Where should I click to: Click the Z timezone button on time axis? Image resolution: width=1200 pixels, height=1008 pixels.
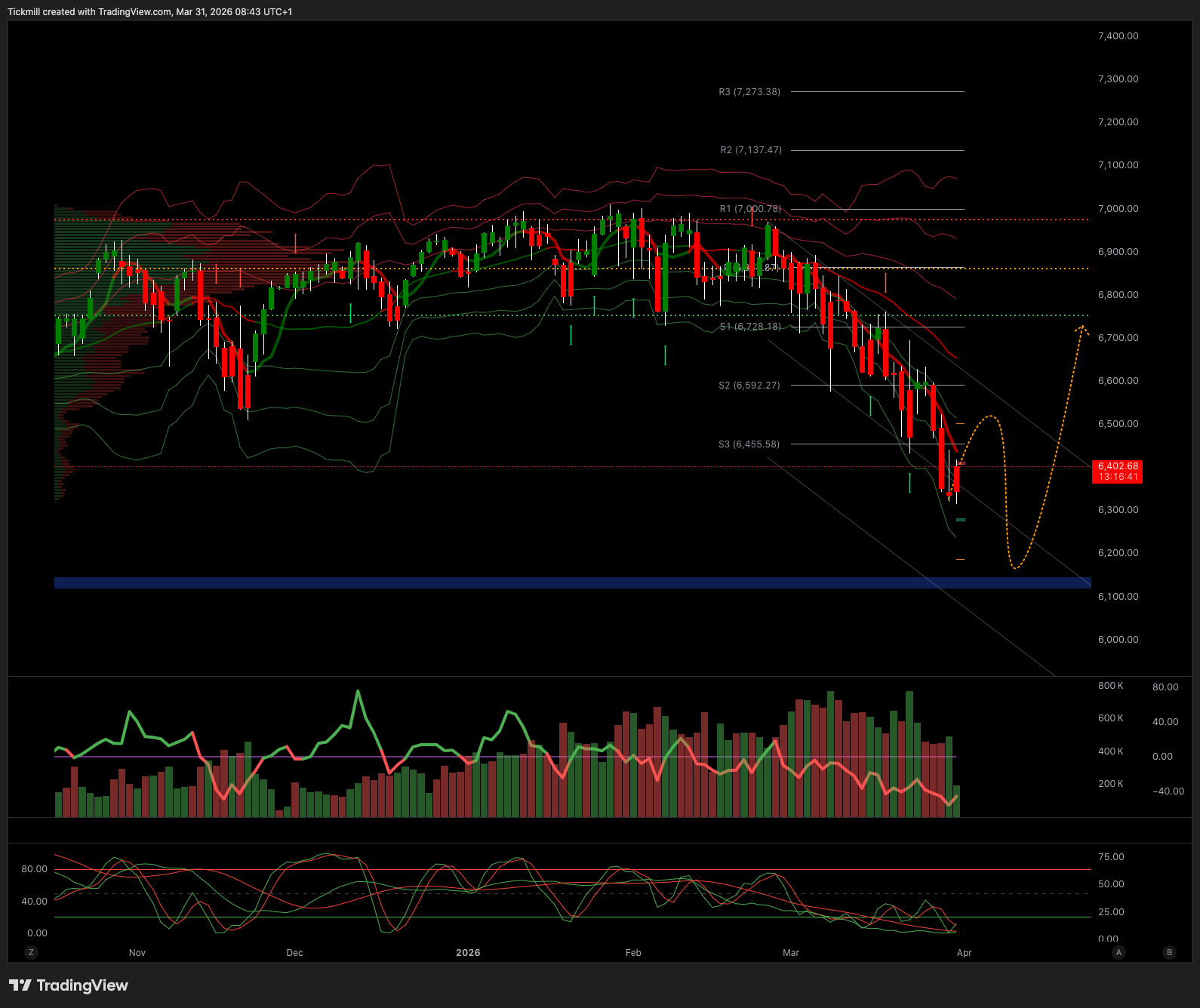coord(31,952)
